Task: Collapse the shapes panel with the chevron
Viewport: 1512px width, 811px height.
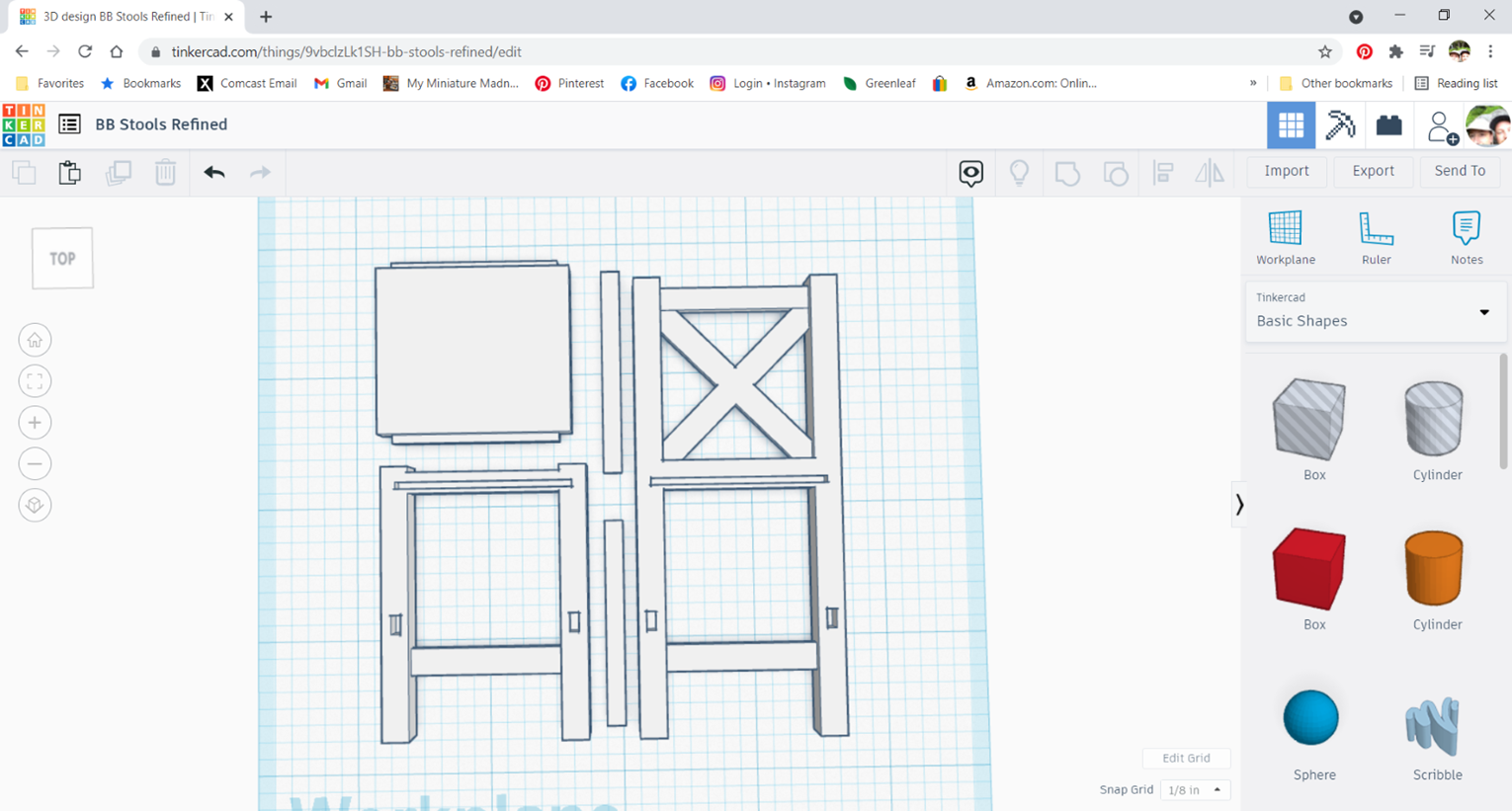Action: pyautogui.click(x=1239, y=505)
